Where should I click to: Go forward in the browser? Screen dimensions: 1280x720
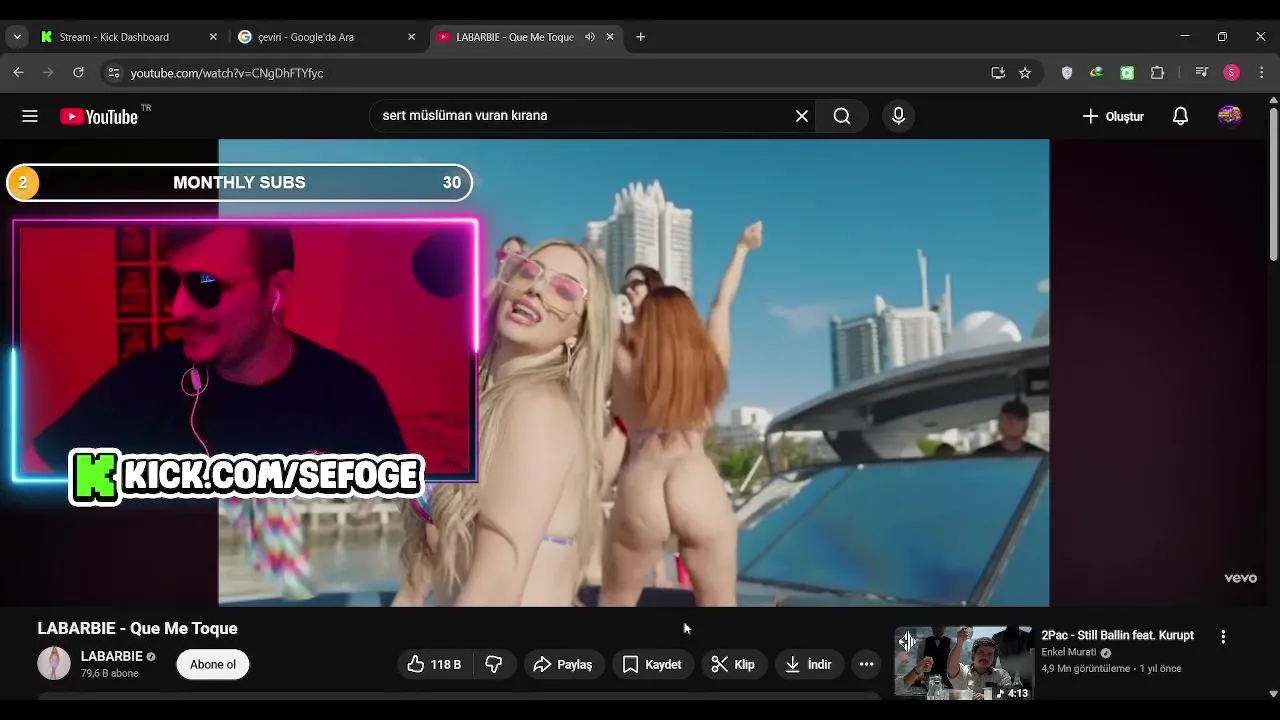pyautogui.click(x=48, y=73)
